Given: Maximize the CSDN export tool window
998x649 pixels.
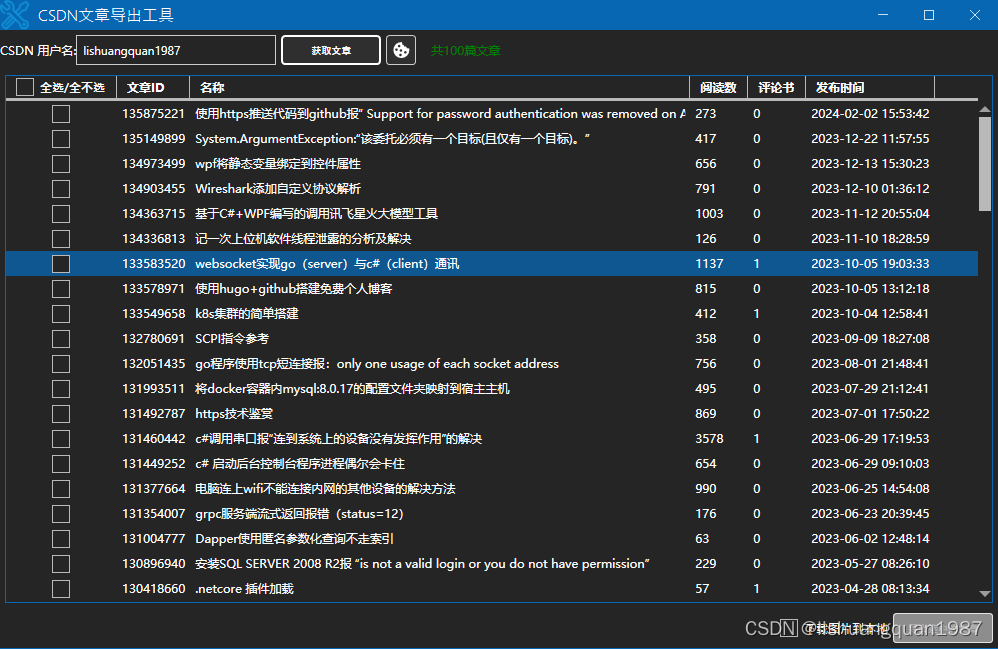Looking at the screenshot, I should pyautogui.click(x=929, y=15).
